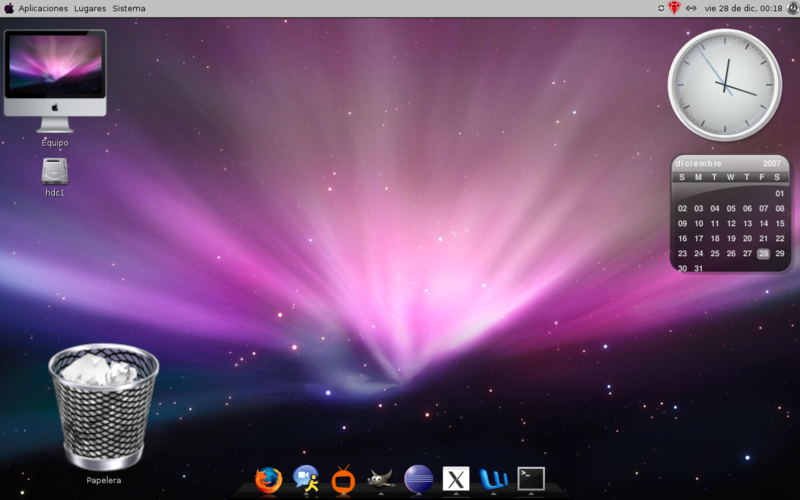Select day 11 in calendar widget

coord(715,223)
